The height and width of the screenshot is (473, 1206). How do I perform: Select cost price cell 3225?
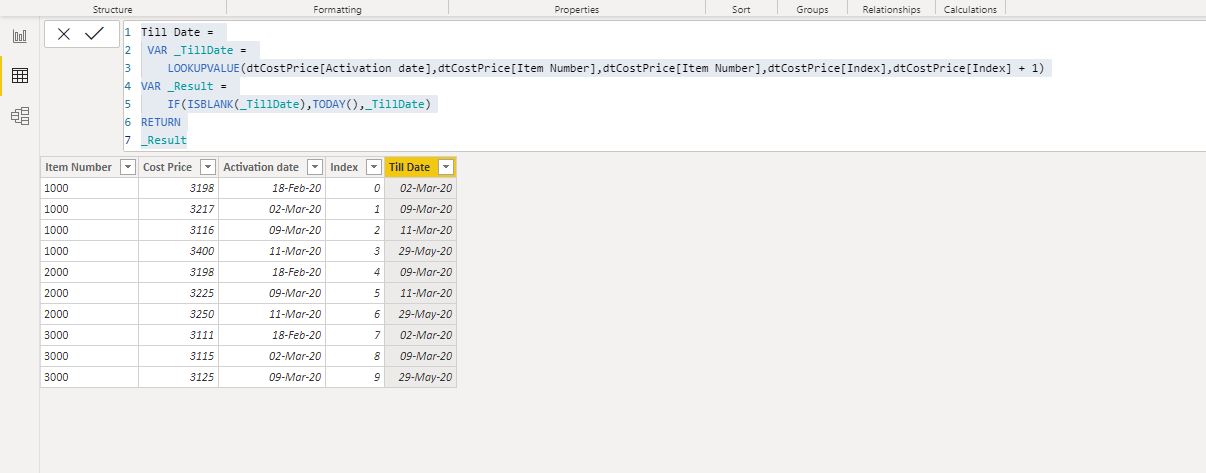(x=178, y=293)
